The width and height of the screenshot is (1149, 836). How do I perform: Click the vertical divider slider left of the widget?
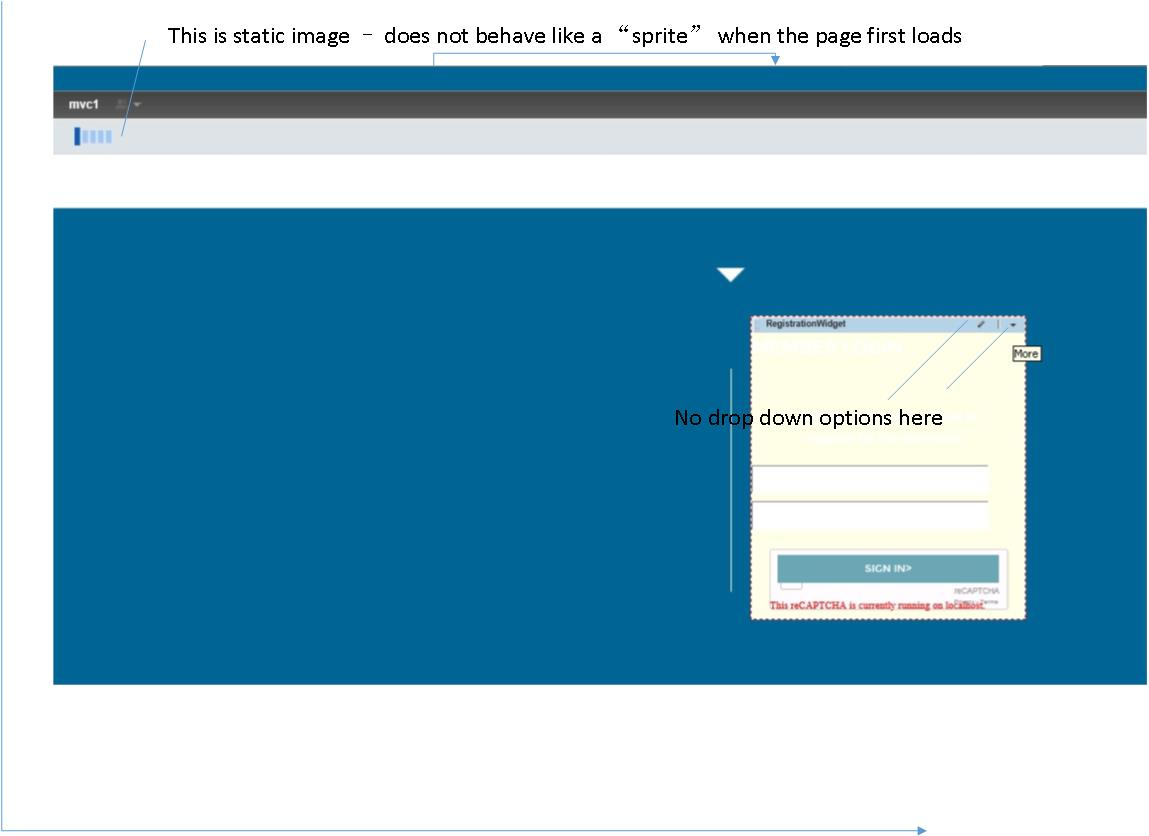(733, 480)
